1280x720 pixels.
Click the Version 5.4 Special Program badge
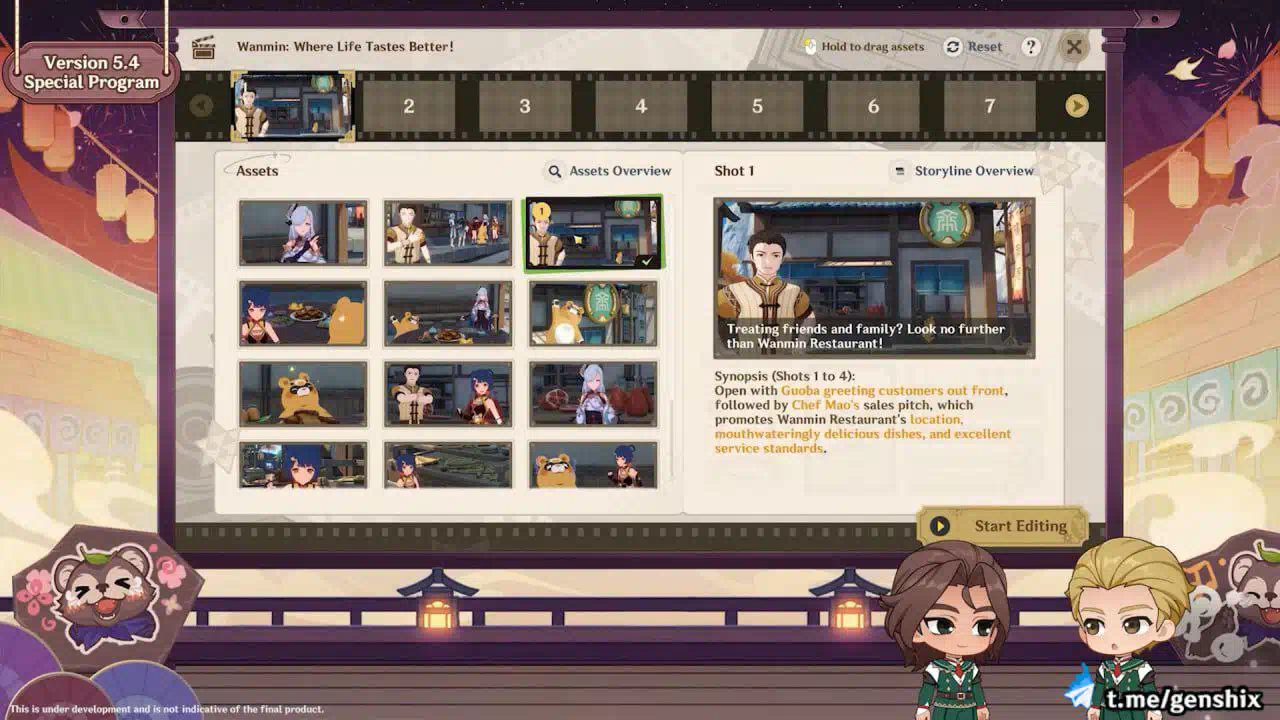pyautogui.click(x=91, y=73)
